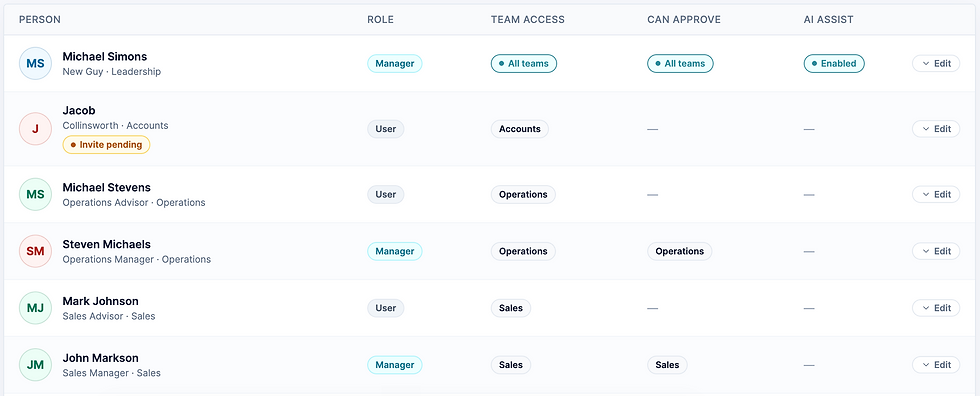Click Operations Advisor · Operations subtitle
980x396 pixels.
pos(134,203)
